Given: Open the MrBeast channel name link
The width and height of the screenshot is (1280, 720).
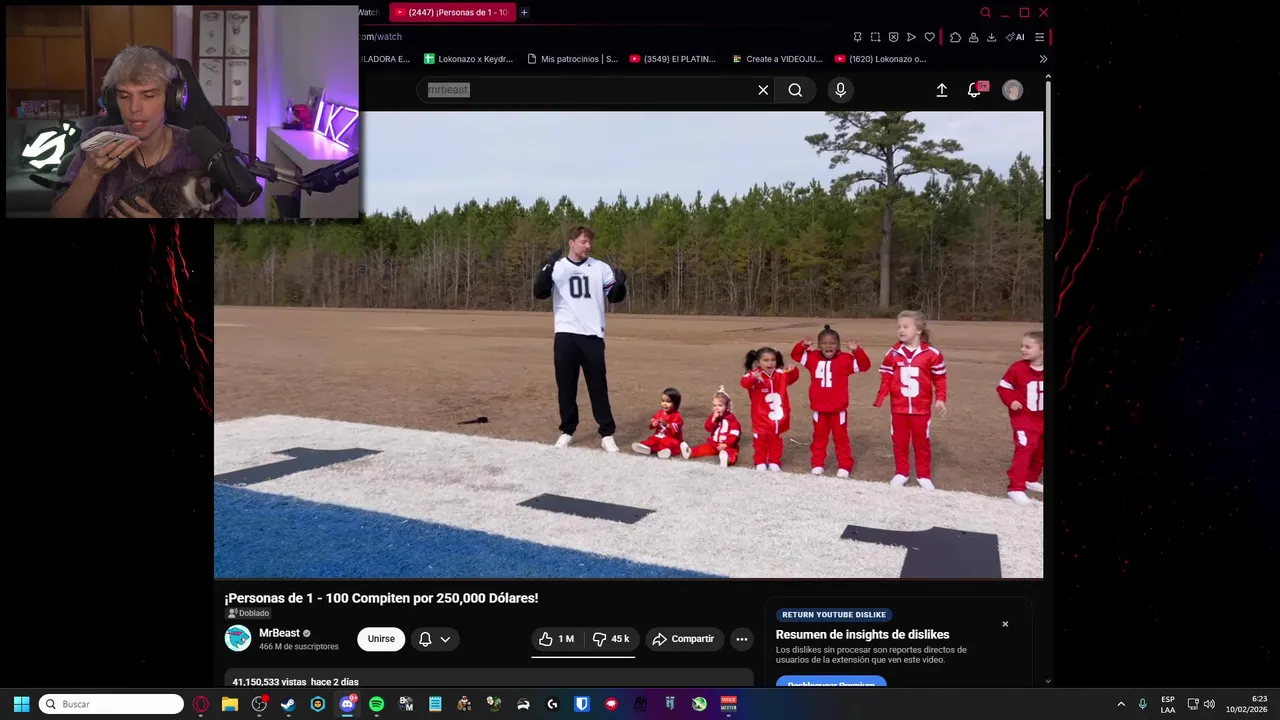Looking at the screenshot, I should coord(279,633).
